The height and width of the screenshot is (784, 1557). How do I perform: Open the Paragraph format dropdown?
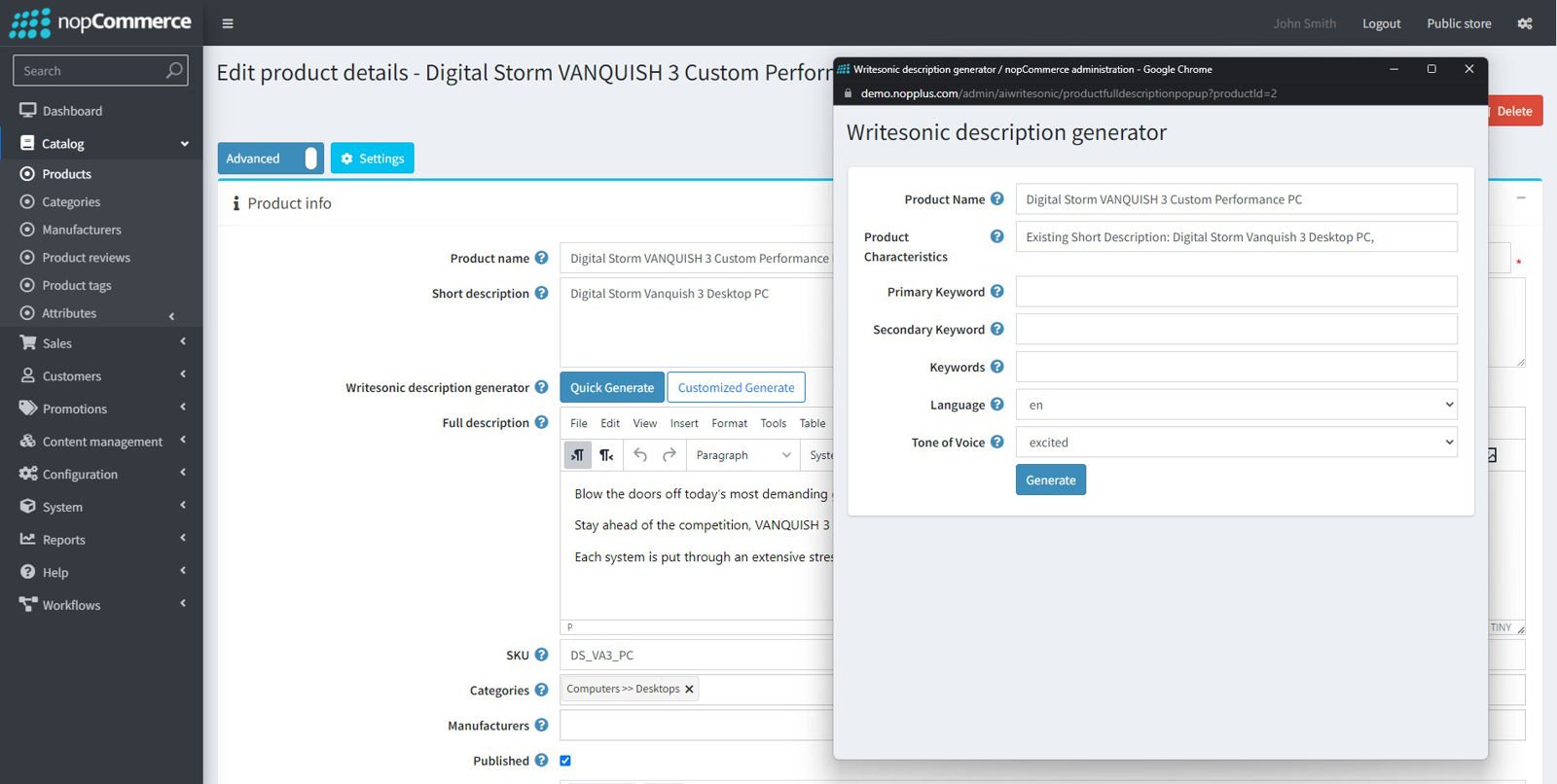click(x=743, y=454)
